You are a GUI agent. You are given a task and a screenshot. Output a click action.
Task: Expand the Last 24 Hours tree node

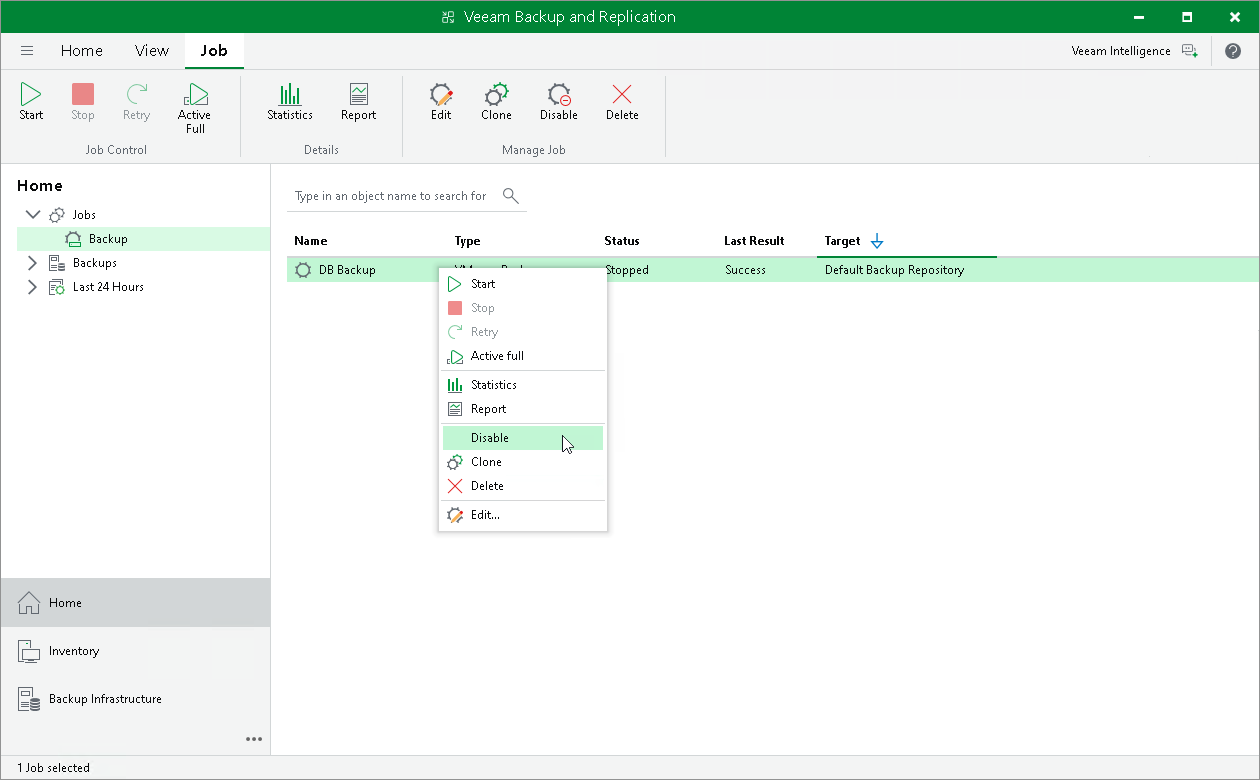(32, 287)
